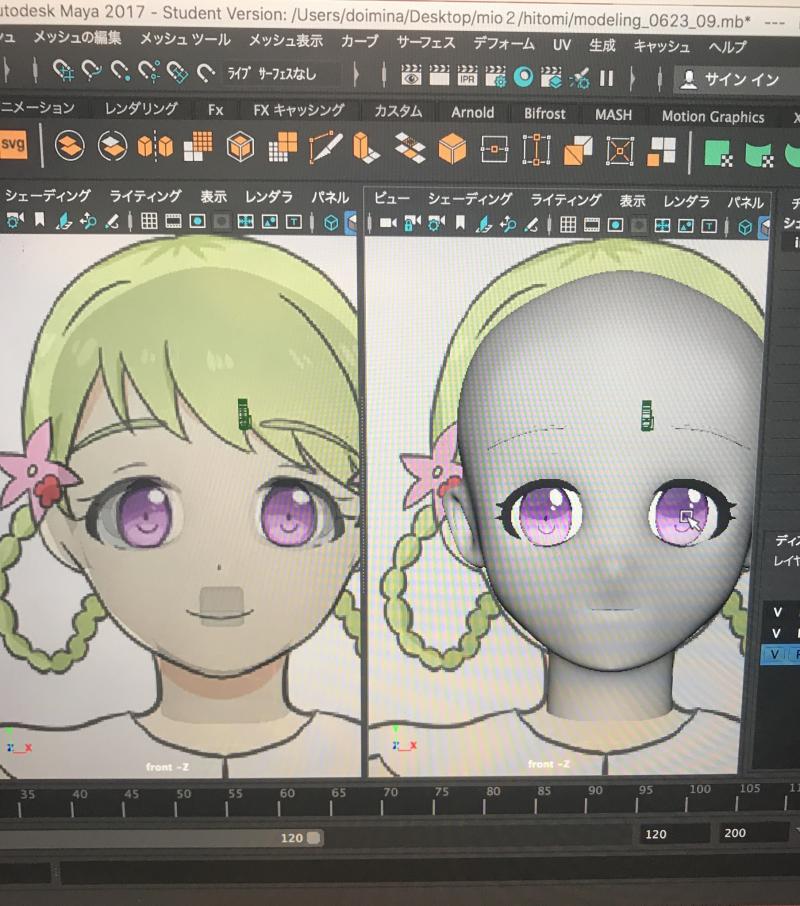
Task: Click the Mirror geometry shelf icon
Action: coord(155,146)
